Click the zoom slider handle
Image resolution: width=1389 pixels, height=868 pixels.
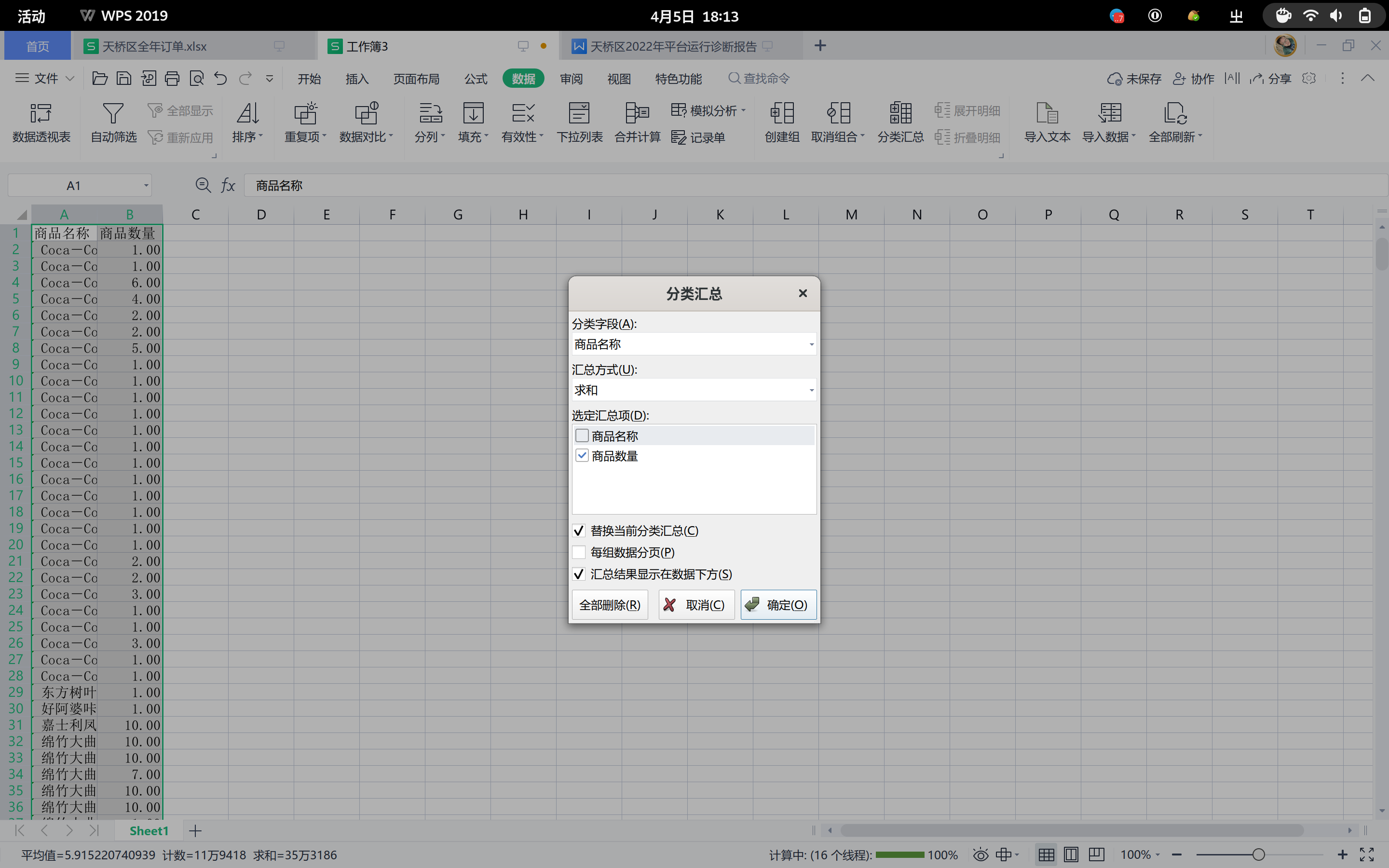click(1259, 854)
